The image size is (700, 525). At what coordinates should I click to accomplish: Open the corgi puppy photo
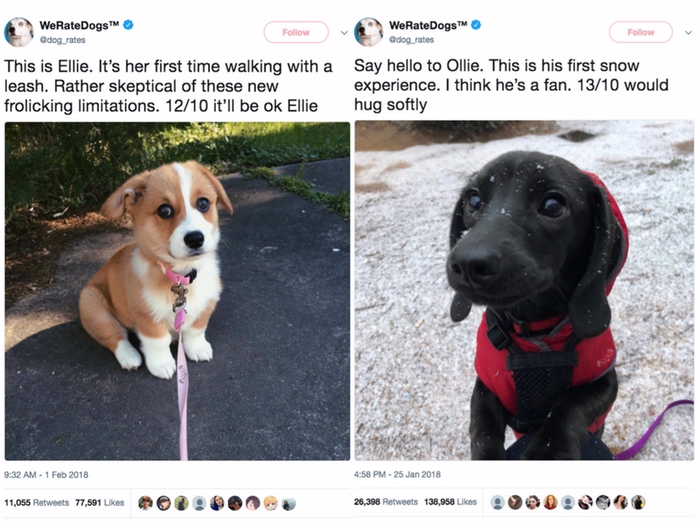(177, 291)
